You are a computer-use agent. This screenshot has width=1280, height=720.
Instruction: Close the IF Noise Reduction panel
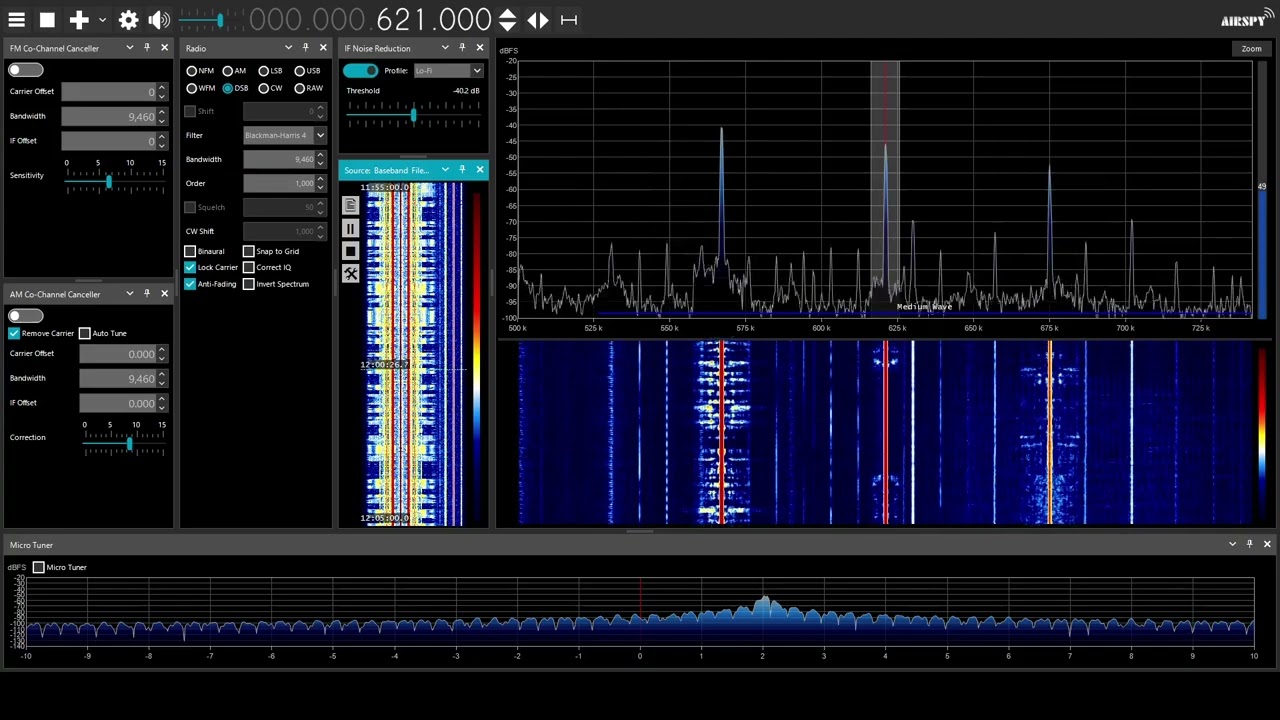479,48
